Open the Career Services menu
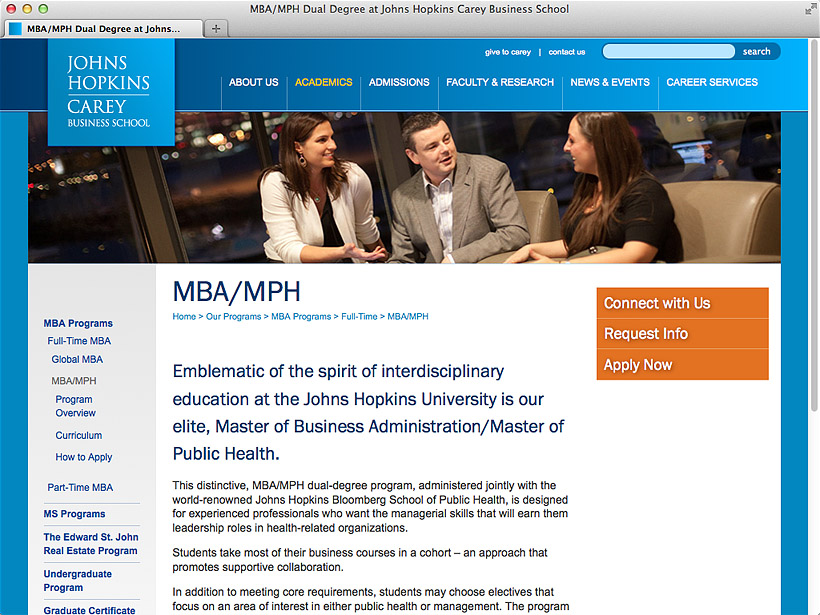This screenshot has height=615, width=820. coord(712,82)
